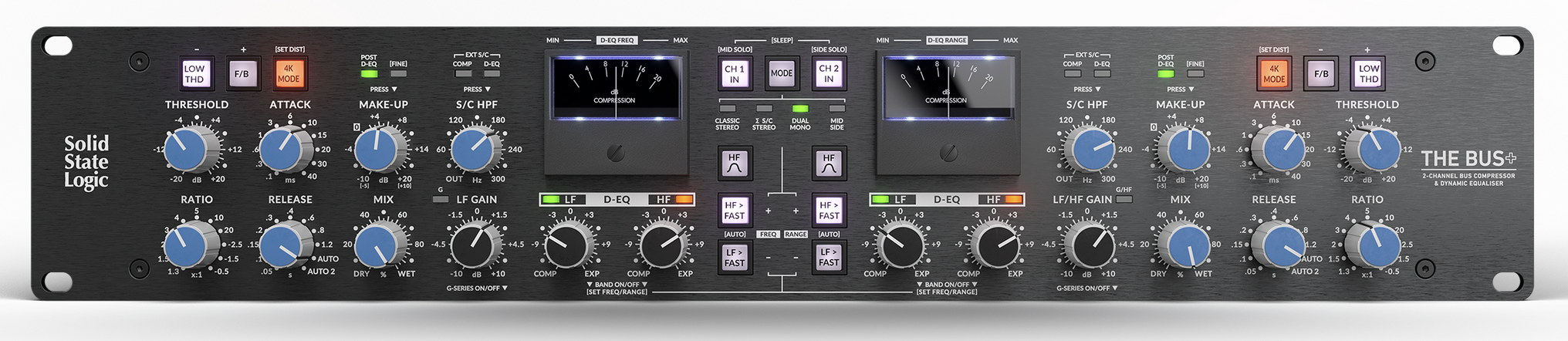Click the left POST D-EQ green LED

pyautogui.click(x=369, y=74)
